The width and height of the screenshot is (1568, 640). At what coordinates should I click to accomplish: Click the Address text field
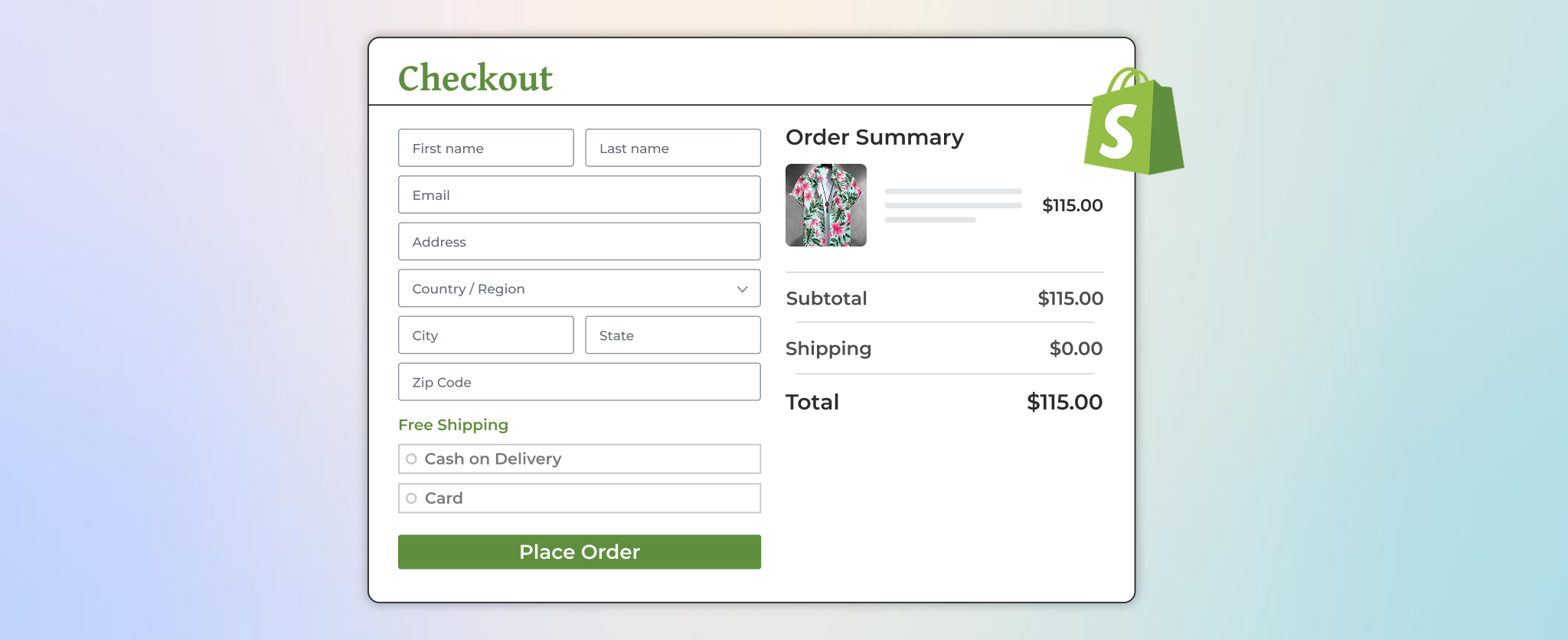[x=579, y=242]
